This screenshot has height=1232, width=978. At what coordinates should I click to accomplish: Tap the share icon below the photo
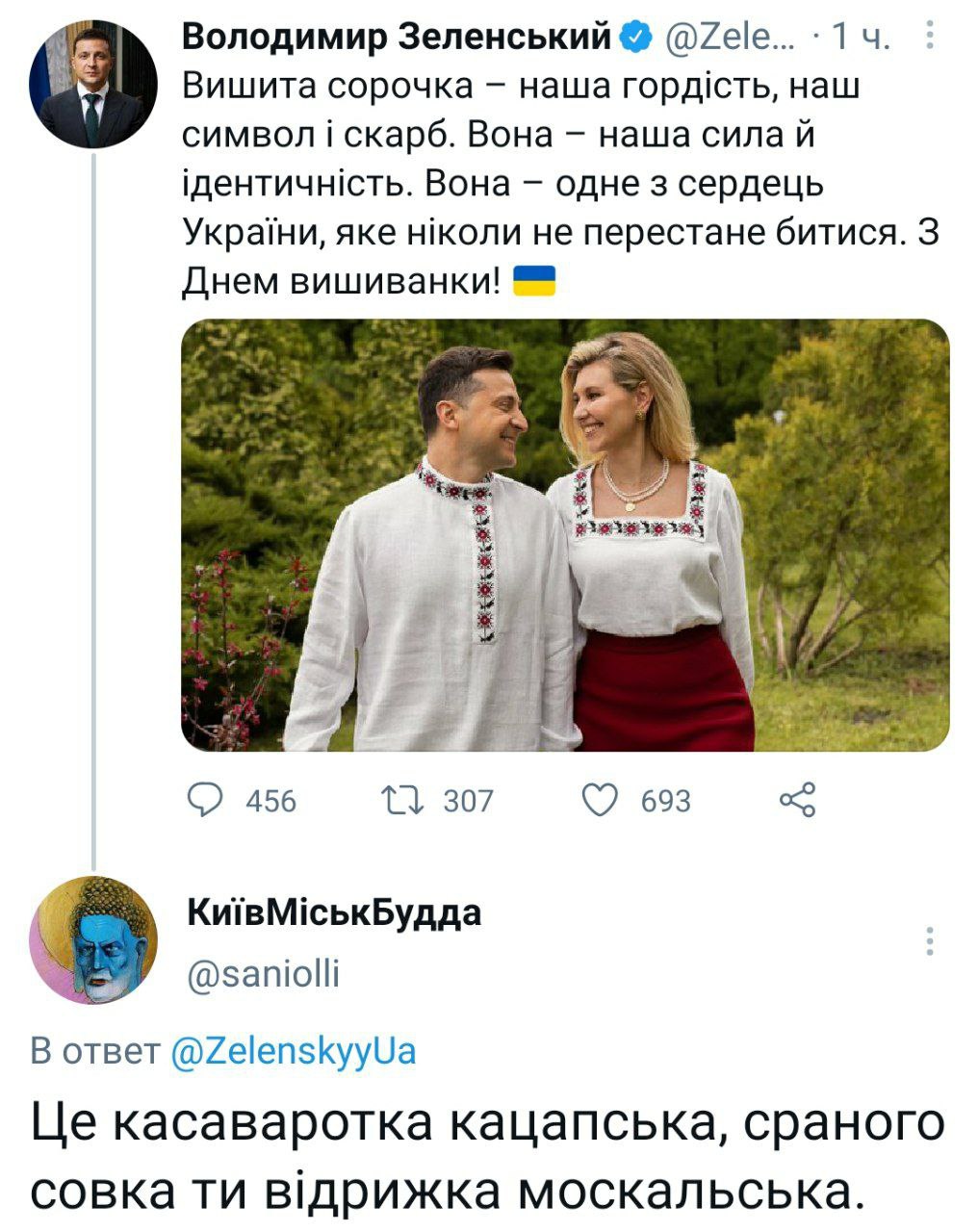(x=797, y=799)
